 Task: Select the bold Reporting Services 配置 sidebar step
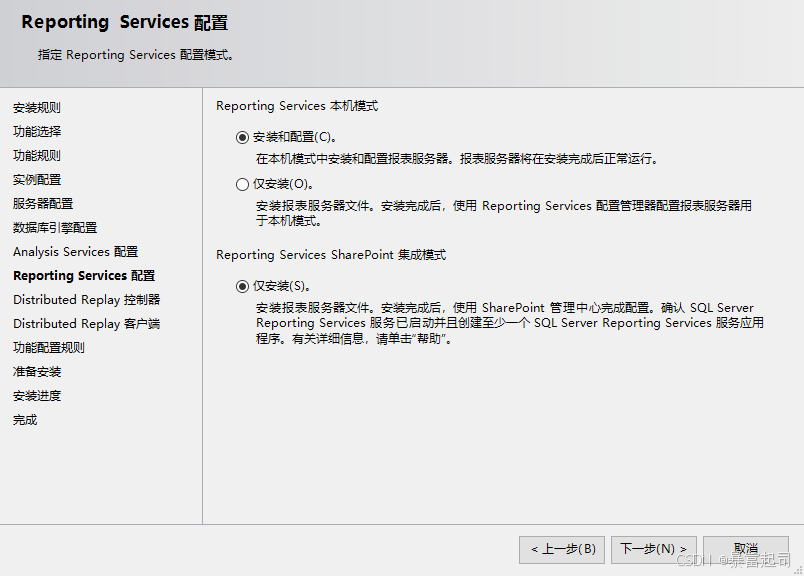[84, 276]
